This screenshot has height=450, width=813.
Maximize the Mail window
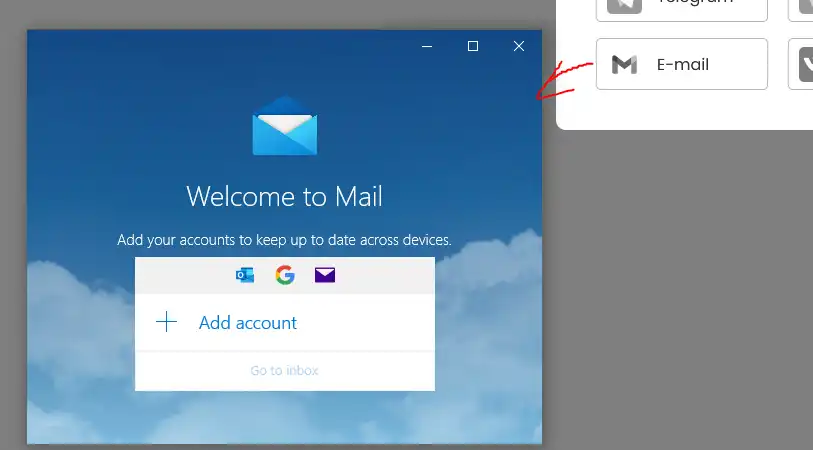[x=473, y=46]
